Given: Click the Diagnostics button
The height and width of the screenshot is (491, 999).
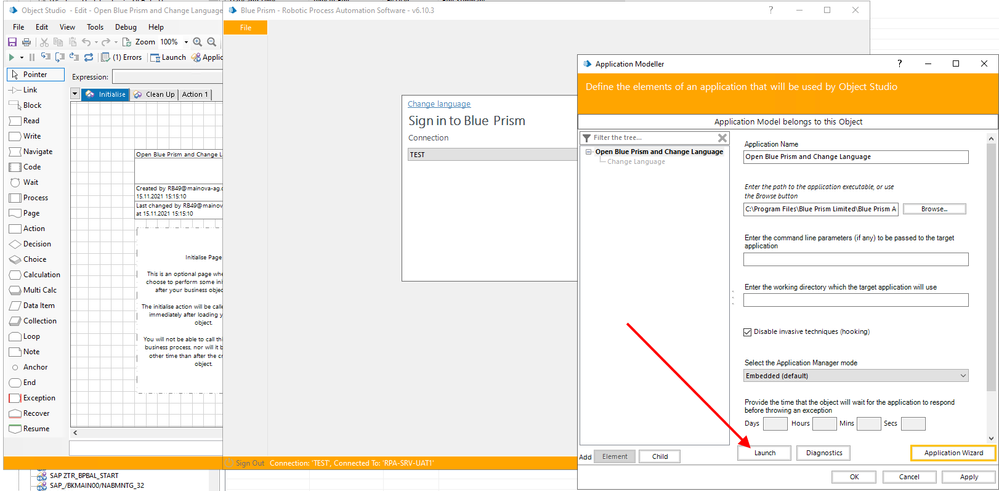Looking at the screenshot, I should [x=824, y=453].
